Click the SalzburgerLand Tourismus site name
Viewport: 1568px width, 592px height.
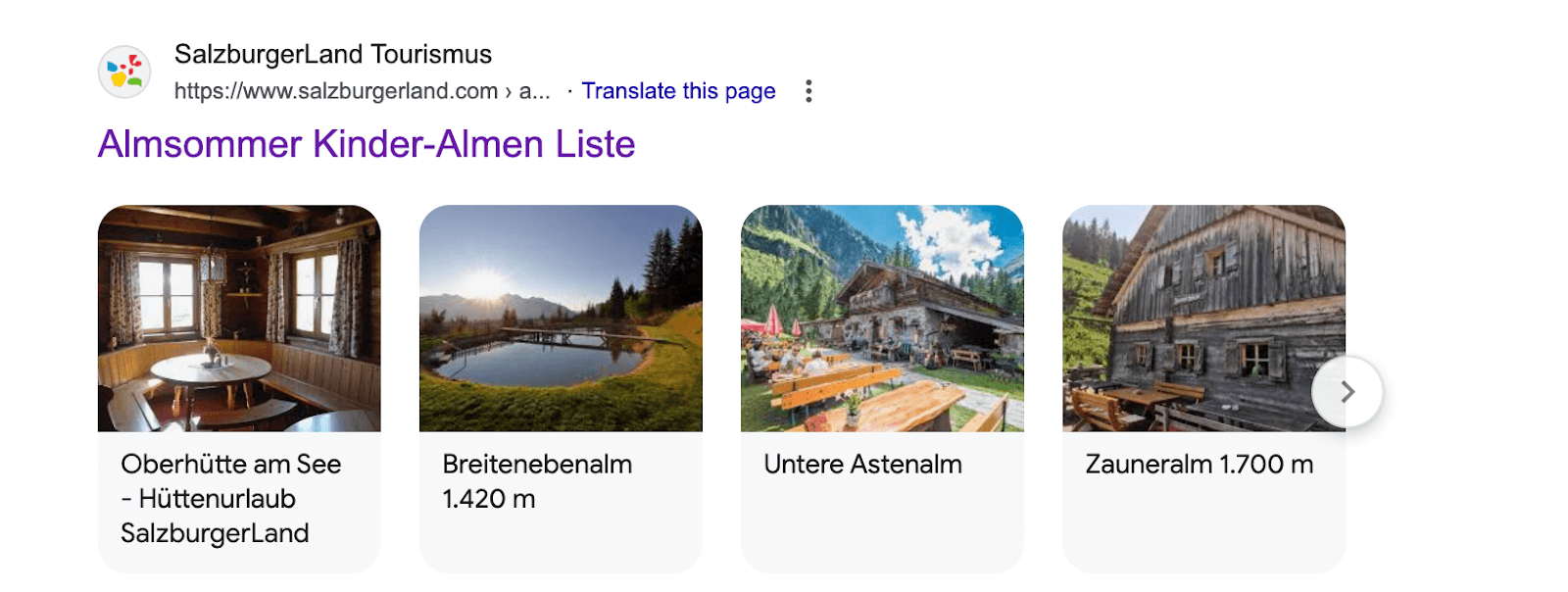(333, 54)
